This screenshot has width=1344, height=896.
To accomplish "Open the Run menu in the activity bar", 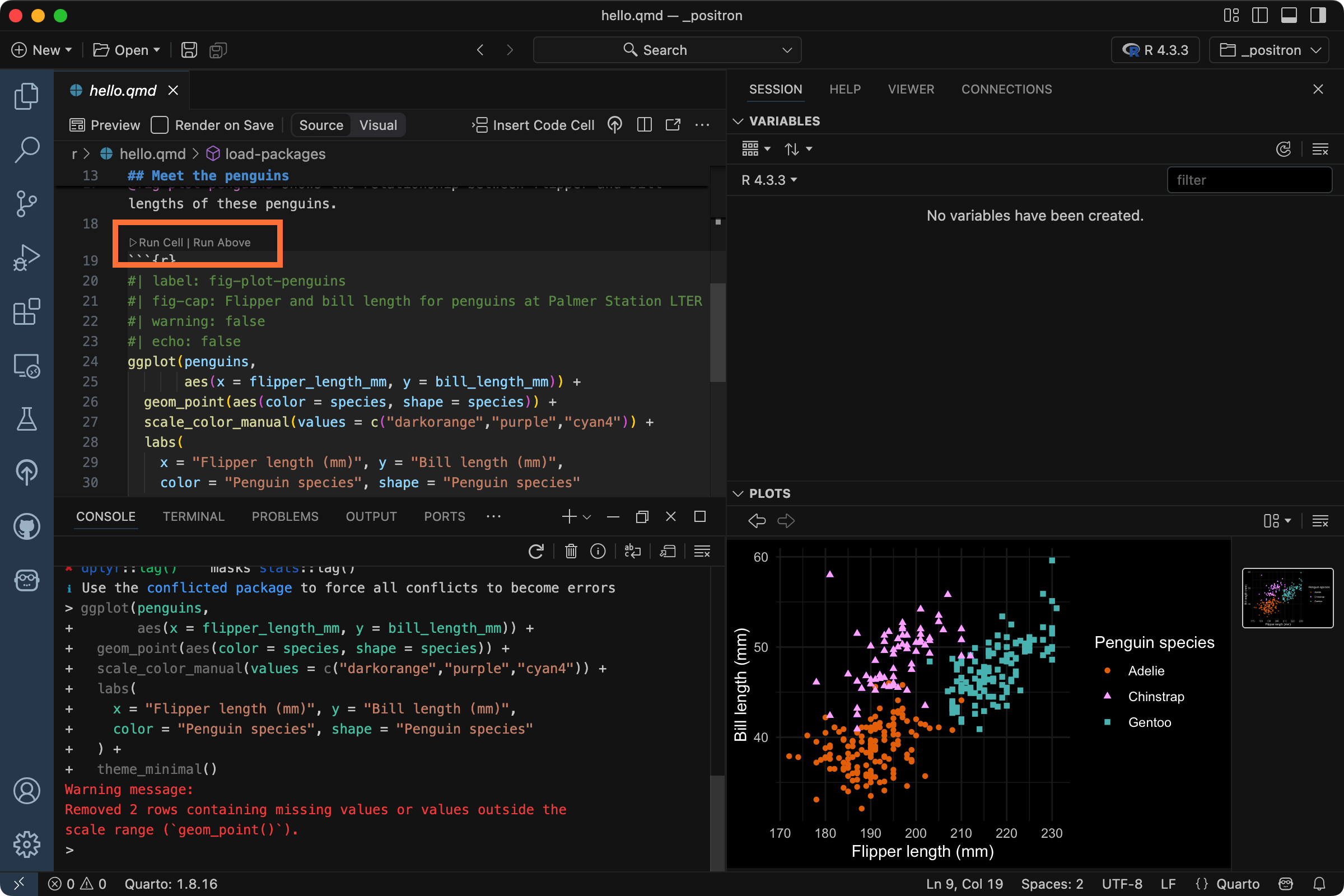I will (x=26, y=257).
